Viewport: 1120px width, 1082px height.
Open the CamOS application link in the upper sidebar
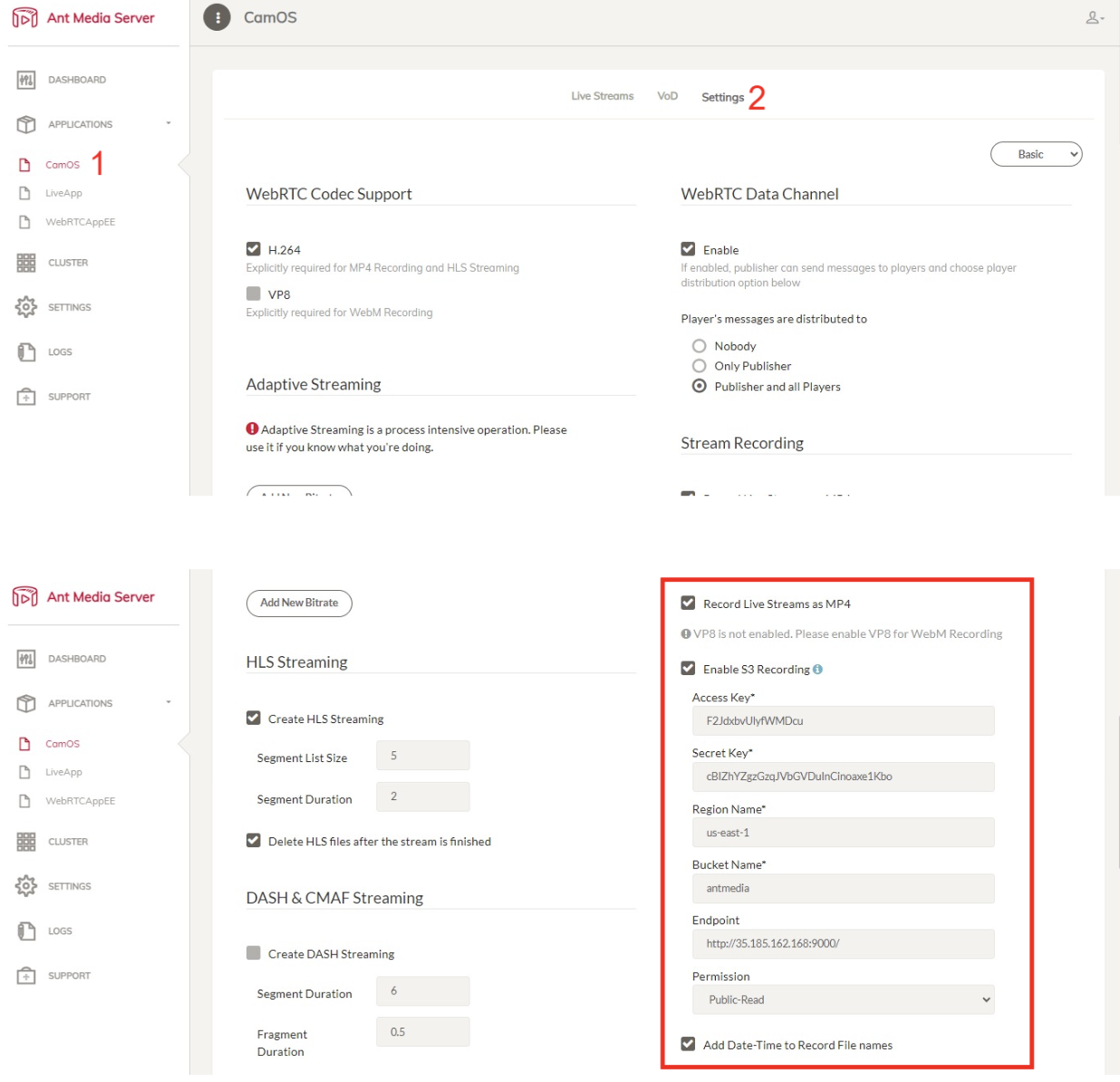click(63, 165)
